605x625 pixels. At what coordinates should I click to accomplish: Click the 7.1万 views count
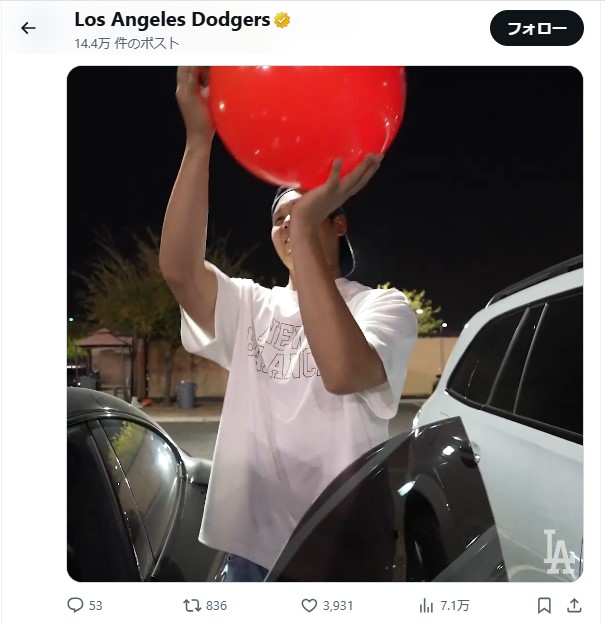pos(455,605)
